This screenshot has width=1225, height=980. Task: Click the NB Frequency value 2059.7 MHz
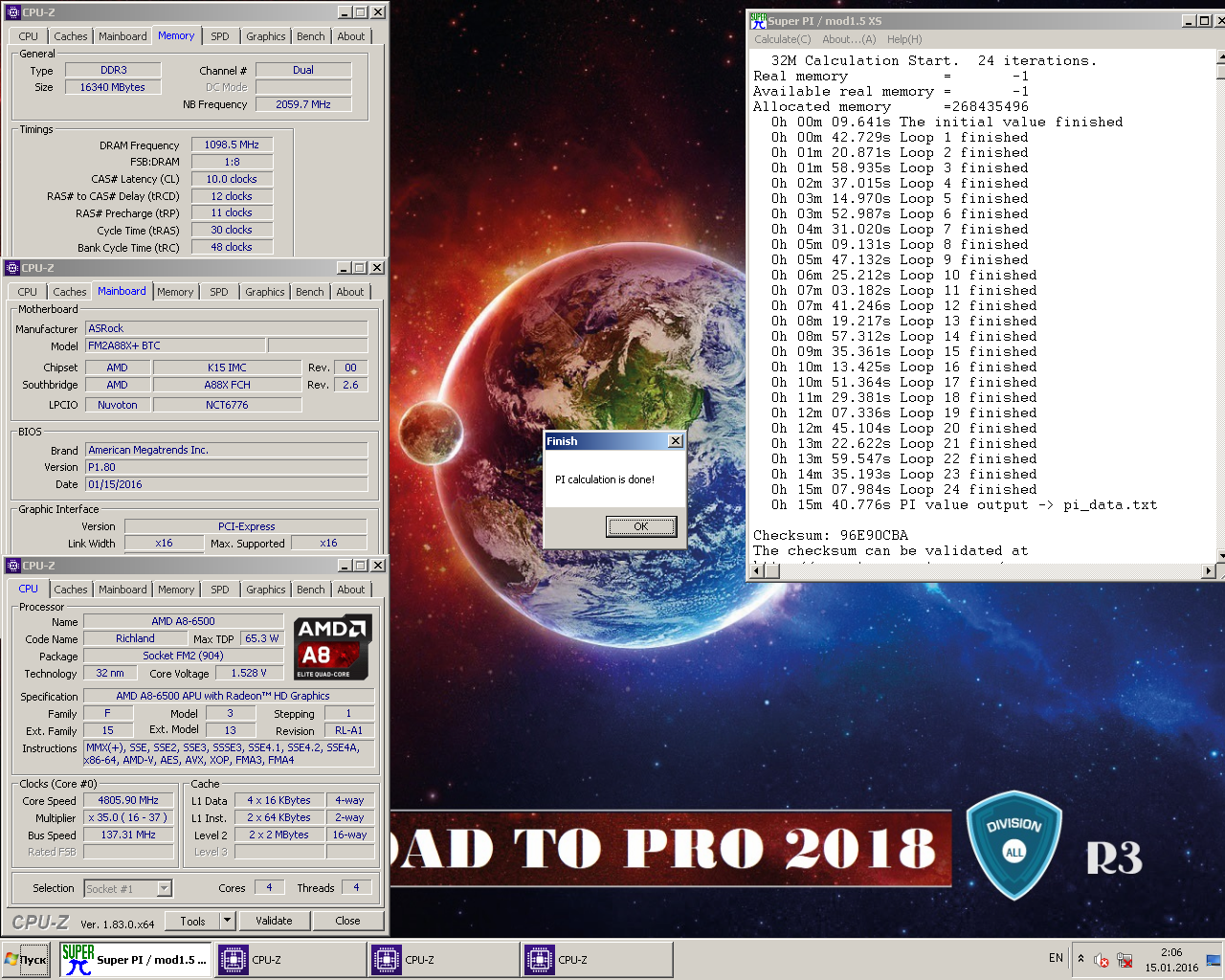click(x=303, y=104)
